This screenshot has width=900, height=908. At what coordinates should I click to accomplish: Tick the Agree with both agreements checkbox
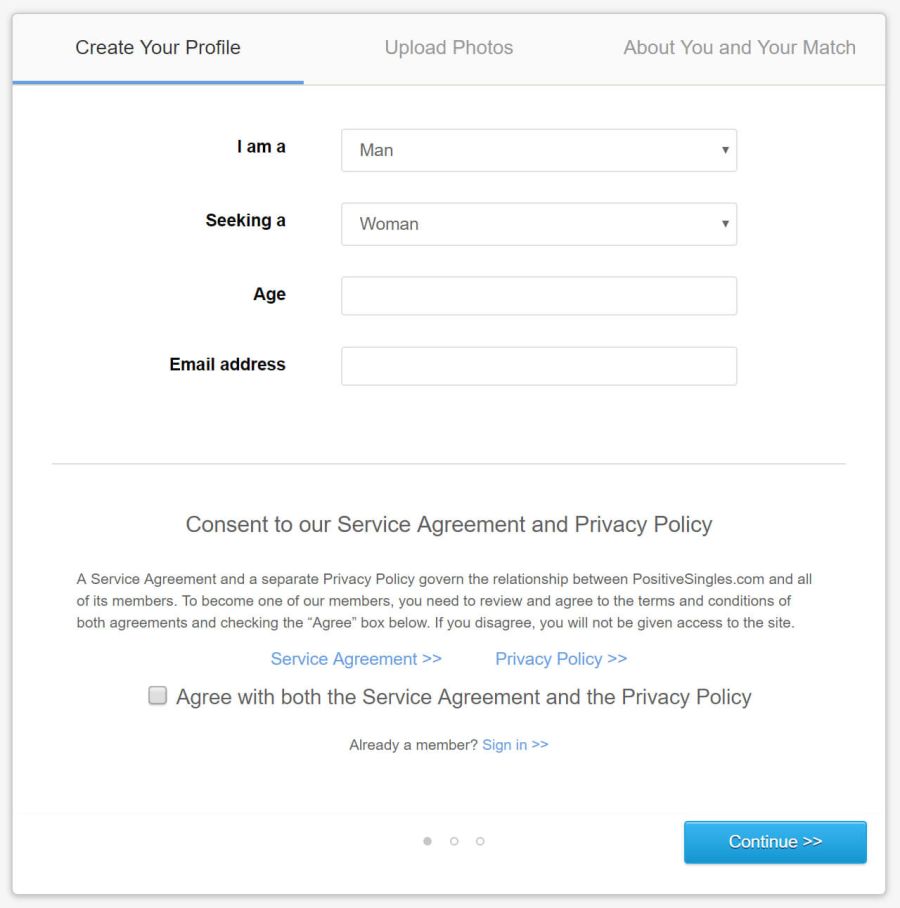click(x=158, y=696)
